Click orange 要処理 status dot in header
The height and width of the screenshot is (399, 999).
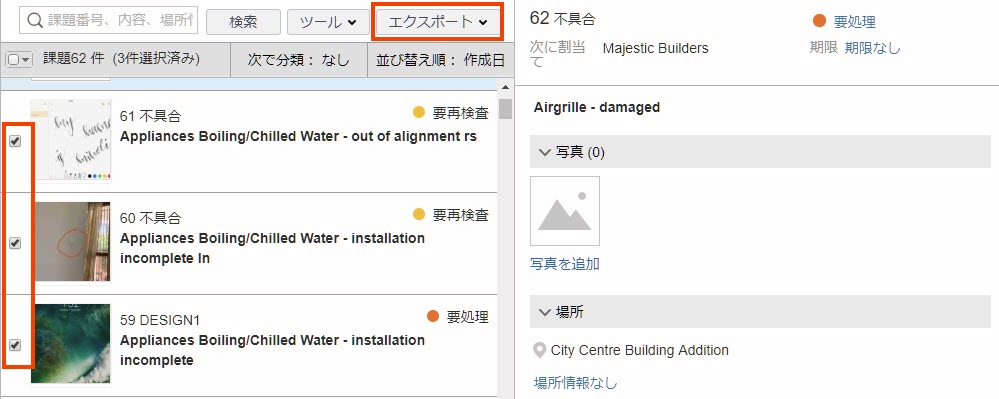pyautogui.click(x=819, y=22)
